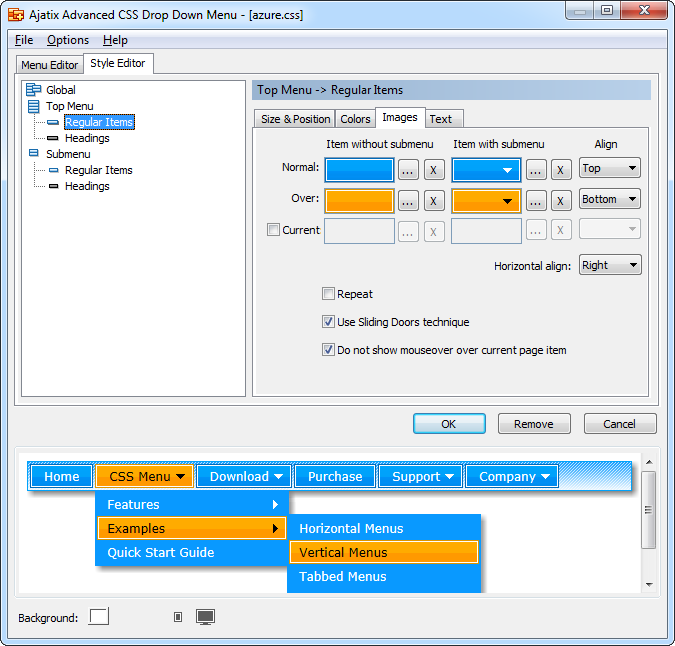Browse image for Over item with submenu
675x646 pixels.
(536, 201)
